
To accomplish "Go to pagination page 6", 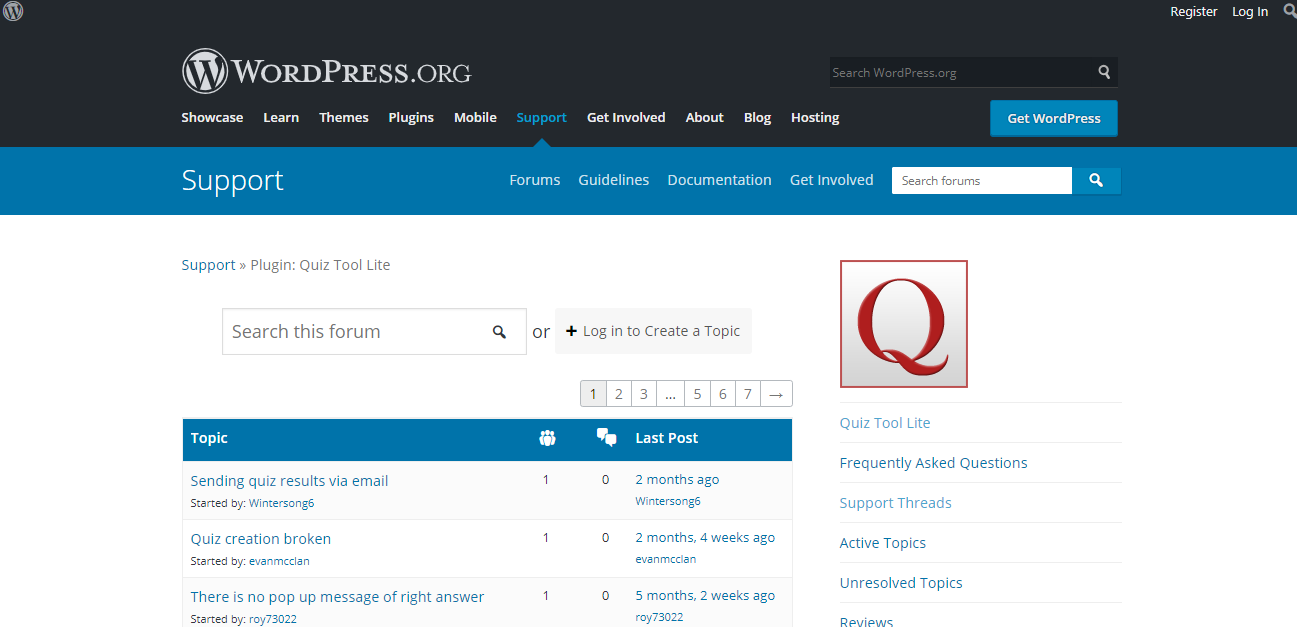I will pyautogui.click(x=723, y=394).
